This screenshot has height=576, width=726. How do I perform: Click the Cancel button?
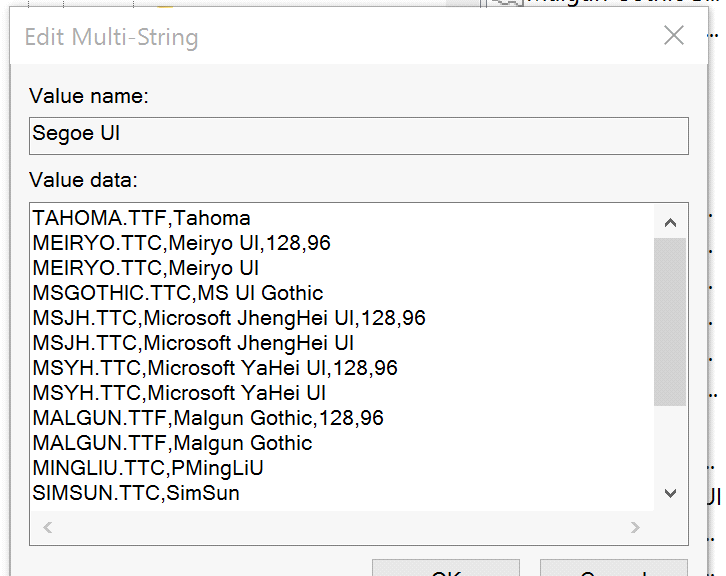pos(614,568)
